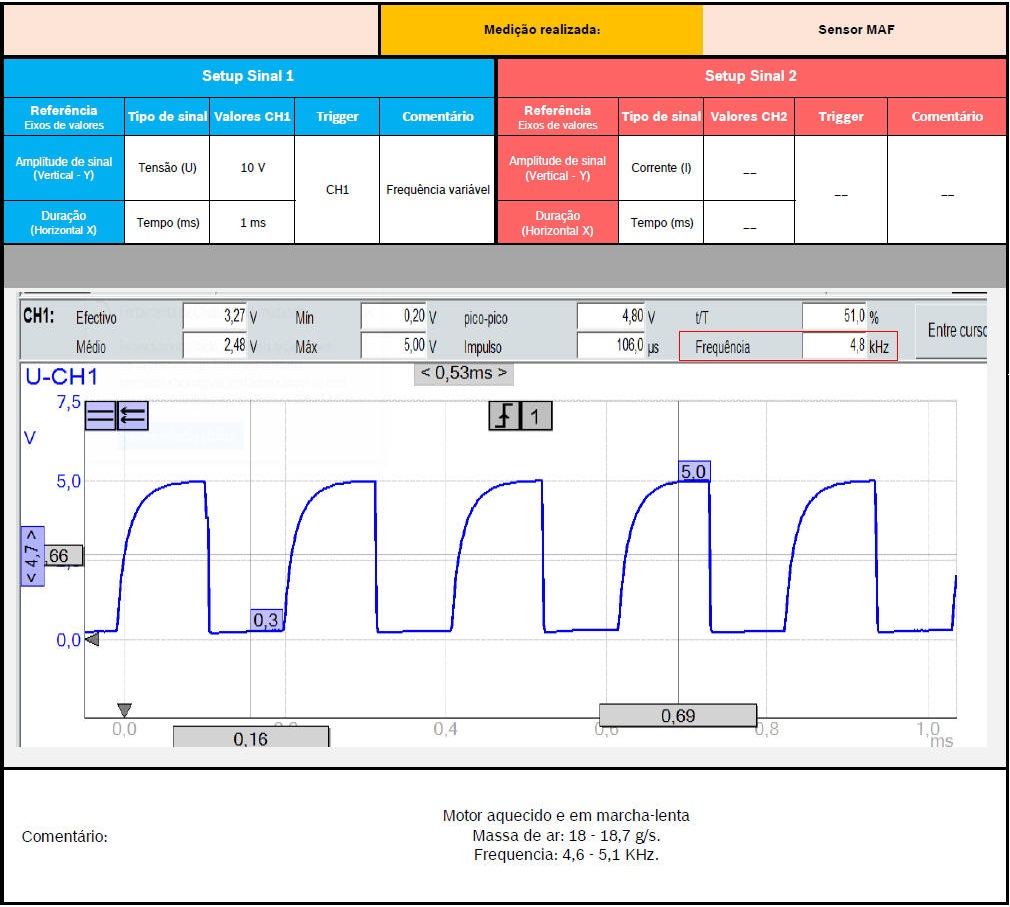Click the trigger channel 1 box

click(536, 416)
